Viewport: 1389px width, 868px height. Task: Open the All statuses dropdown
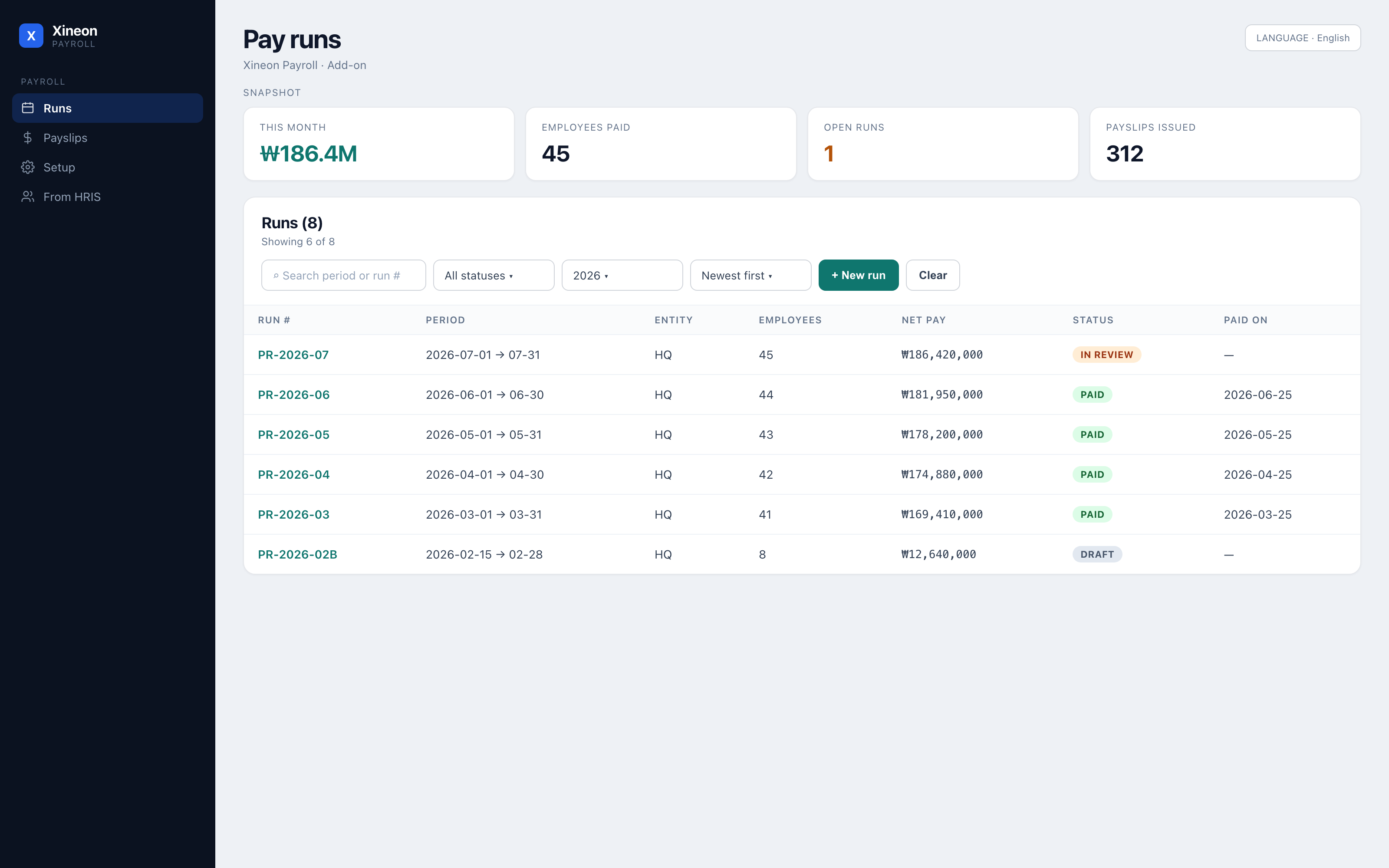494,276
